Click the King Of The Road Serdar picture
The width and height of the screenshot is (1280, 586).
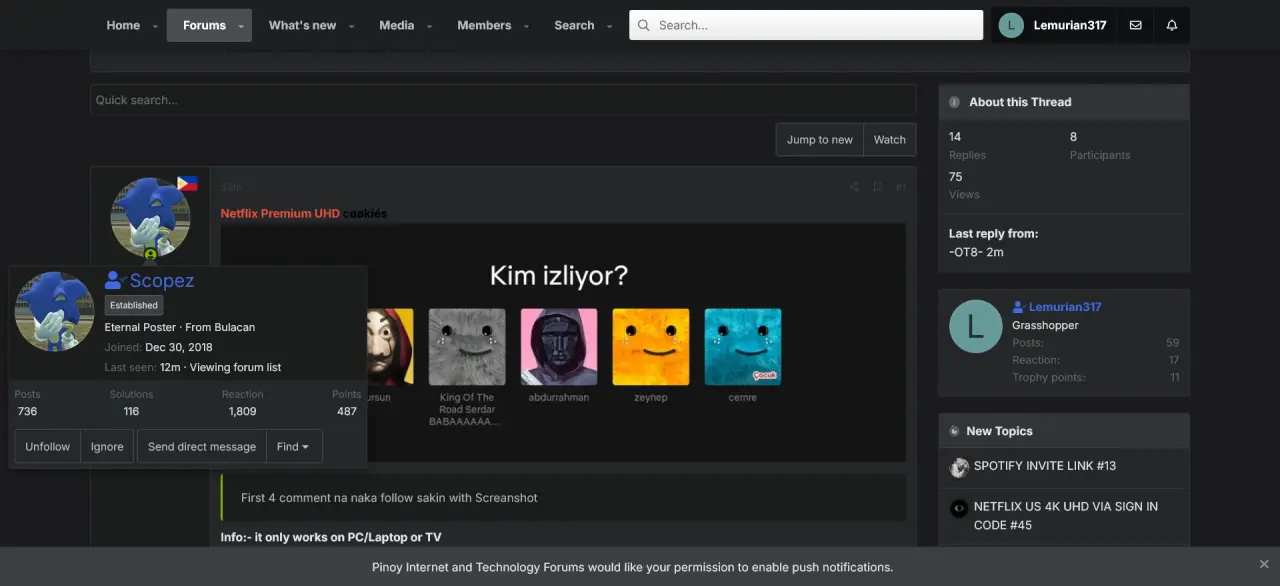467,346
